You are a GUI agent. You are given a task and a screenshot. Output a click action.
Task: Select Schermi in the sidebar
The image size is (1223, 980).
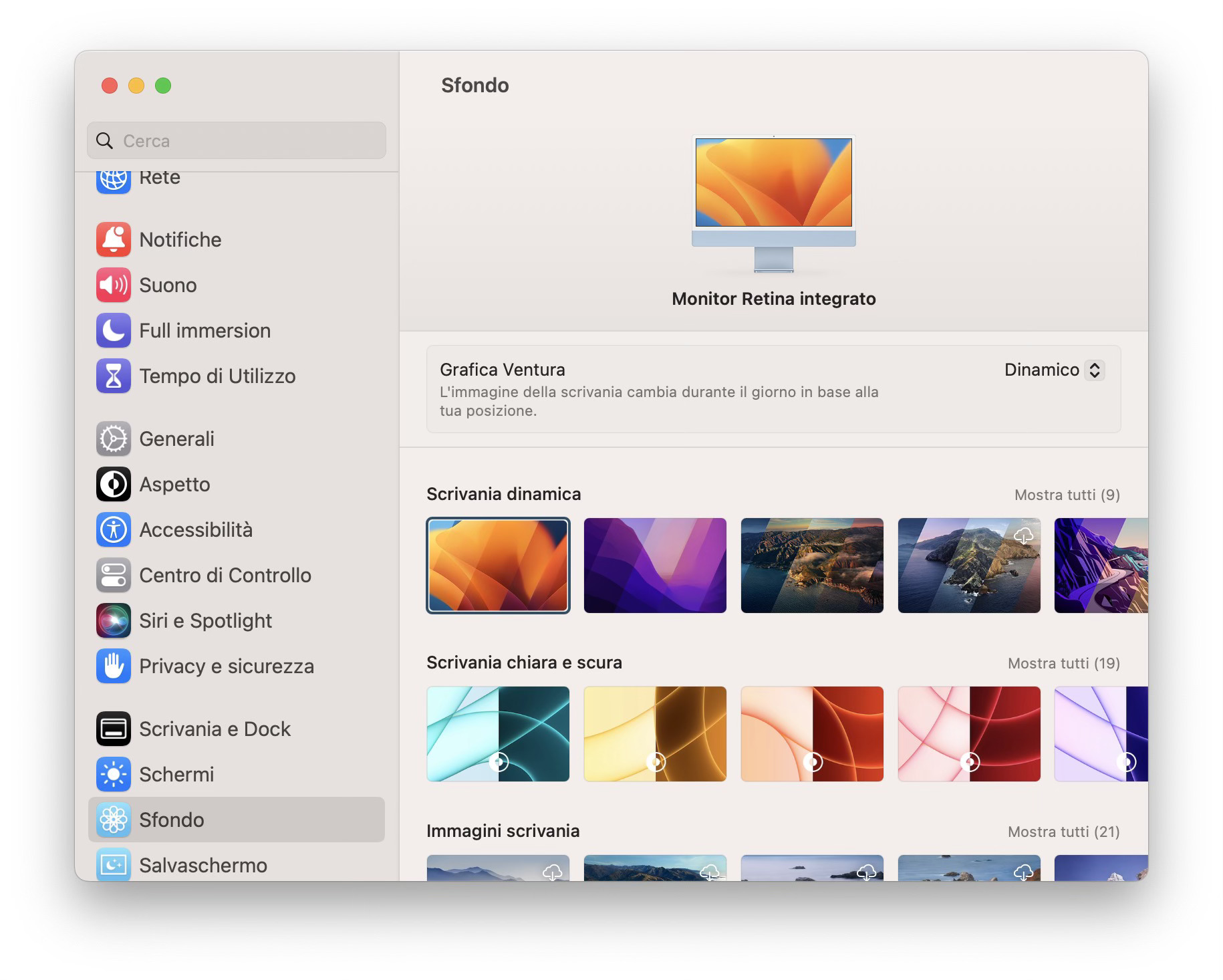[237, 774]
